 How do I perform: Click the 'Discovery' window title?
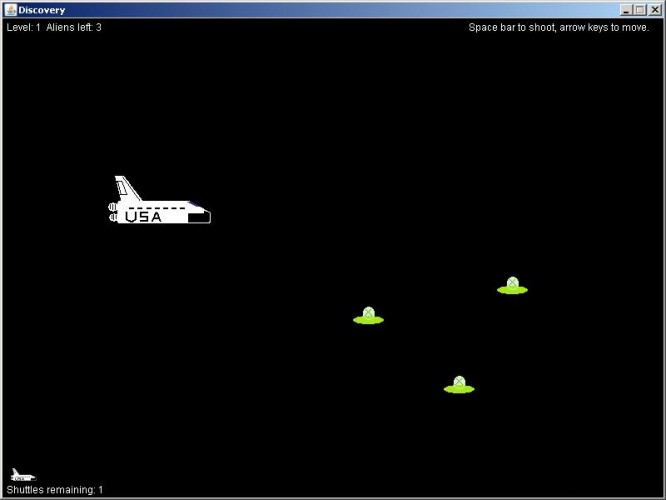click(42, 10)
